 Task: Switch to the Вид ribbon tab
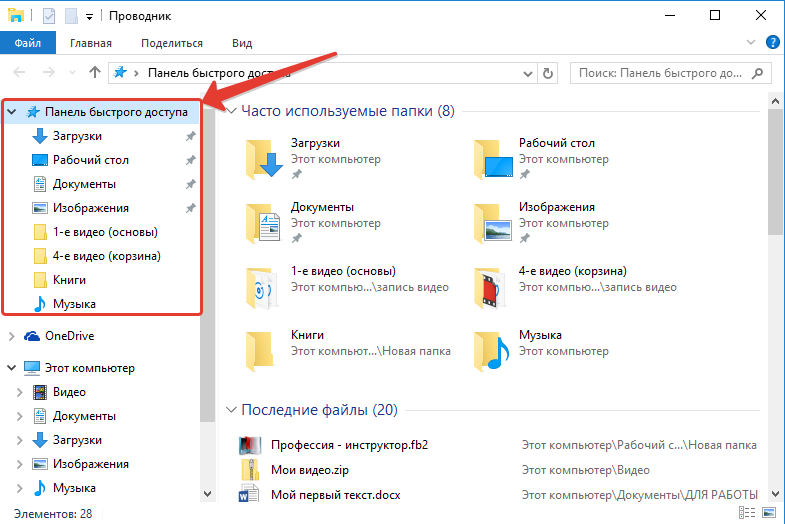click(242, 43)
